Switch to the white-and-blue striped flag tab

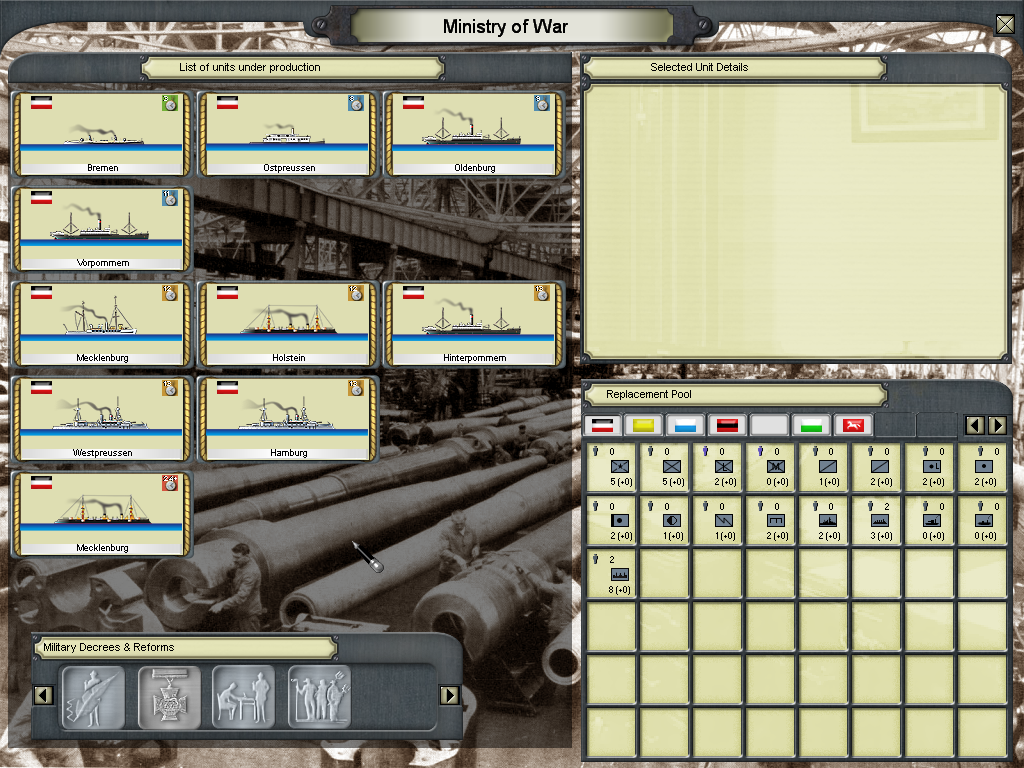coord(686,426)
